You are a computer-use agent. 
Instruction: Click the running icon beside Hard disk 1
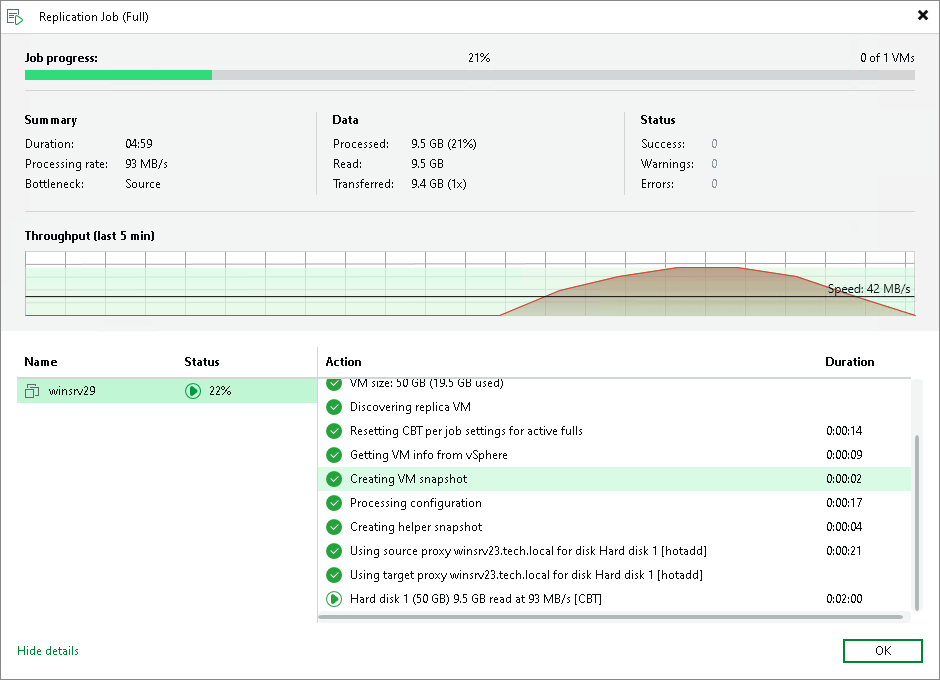coord(334,599)
